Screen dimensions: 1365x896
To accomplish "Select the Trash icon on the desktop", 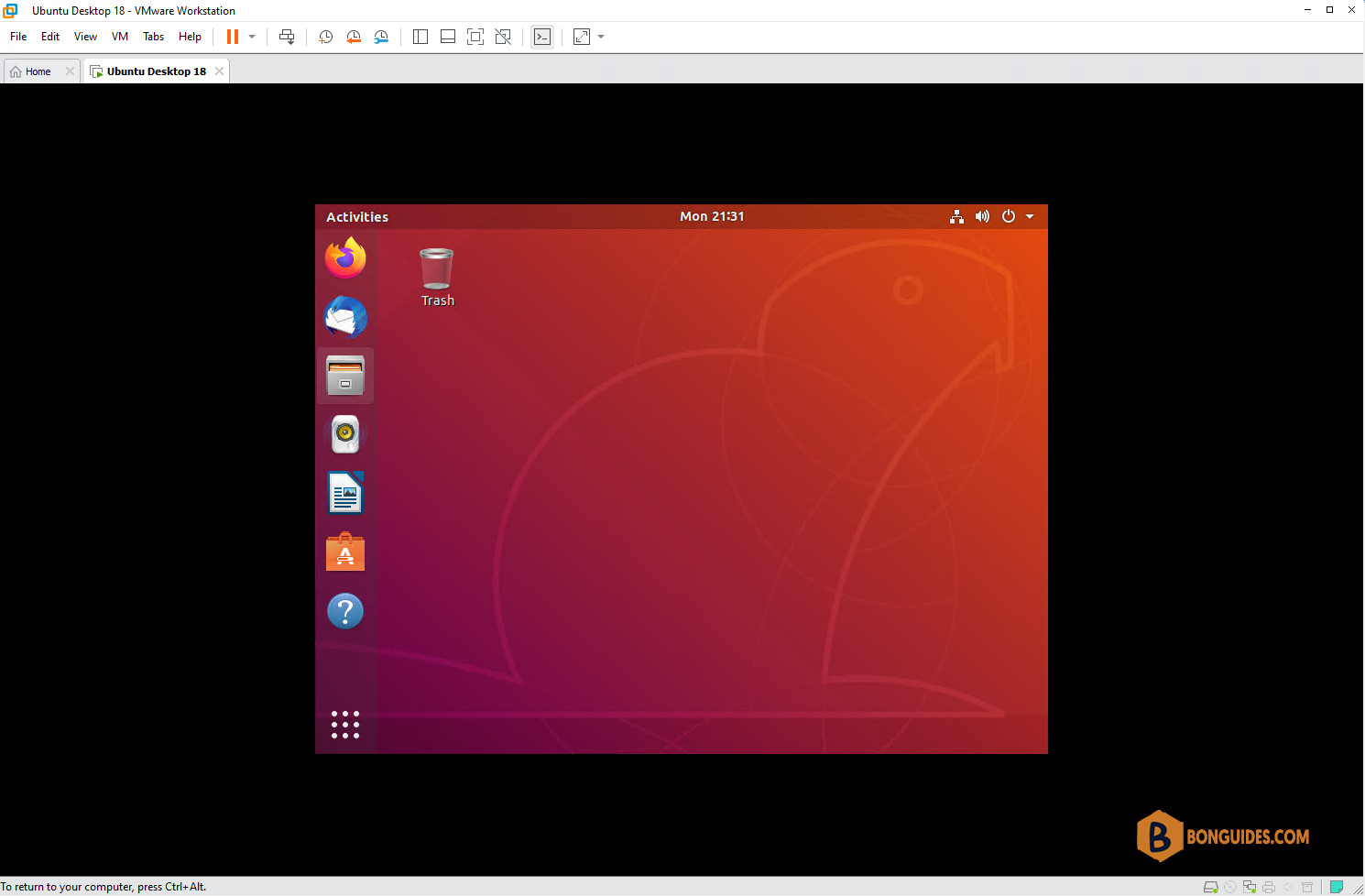I will (437, 268).
